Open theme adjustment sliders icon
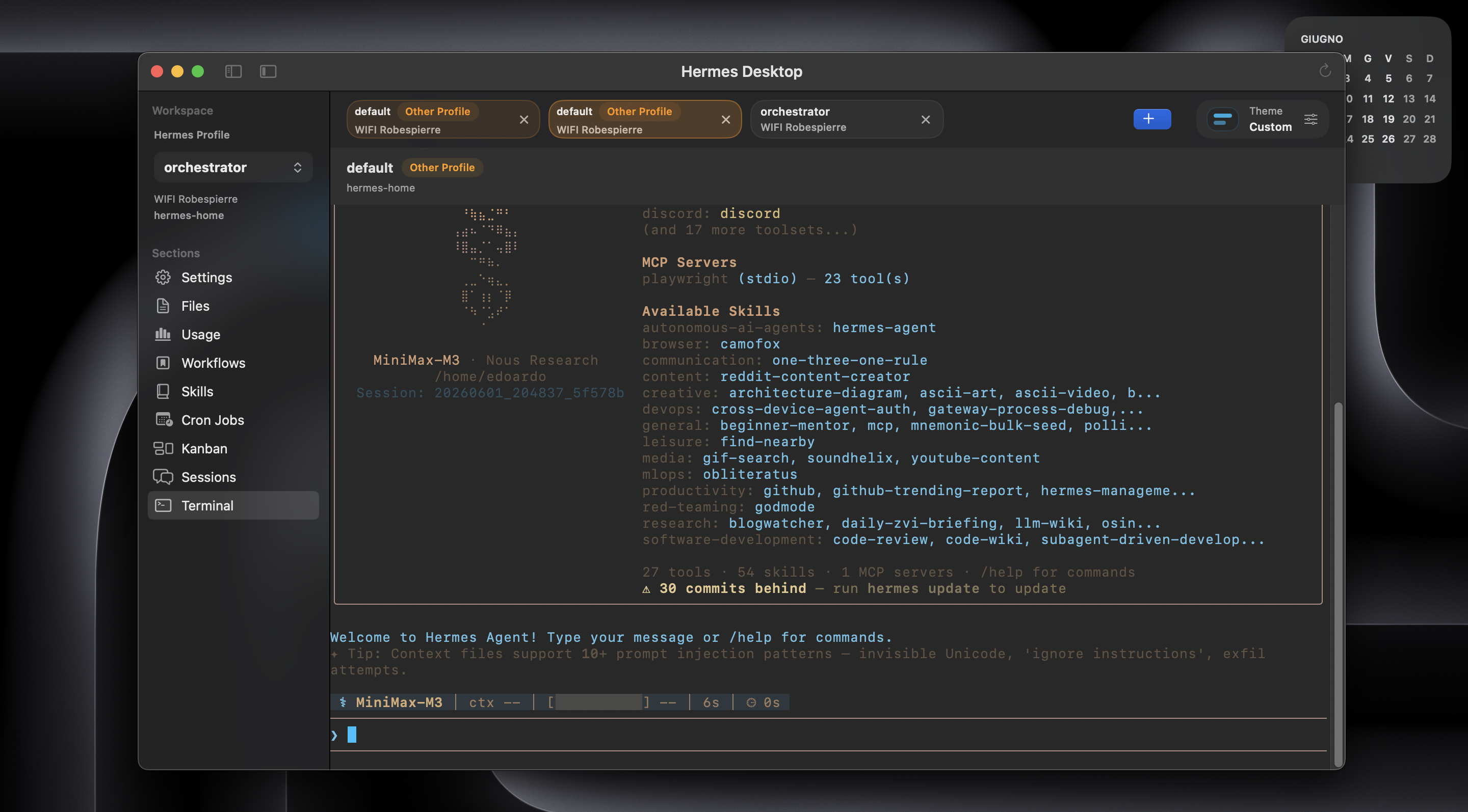Image resolution: width=1468 pixels, height=812 pixels. 1310,119
